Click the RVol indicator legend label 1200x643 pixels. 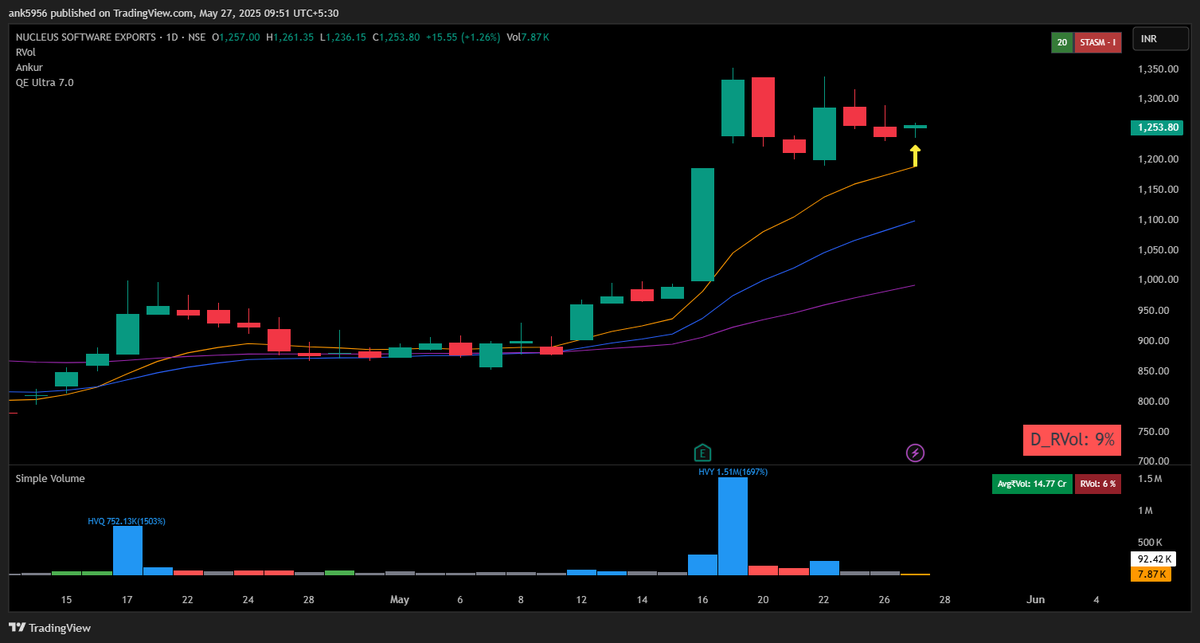pyautogui.click(x=25, y=52)
